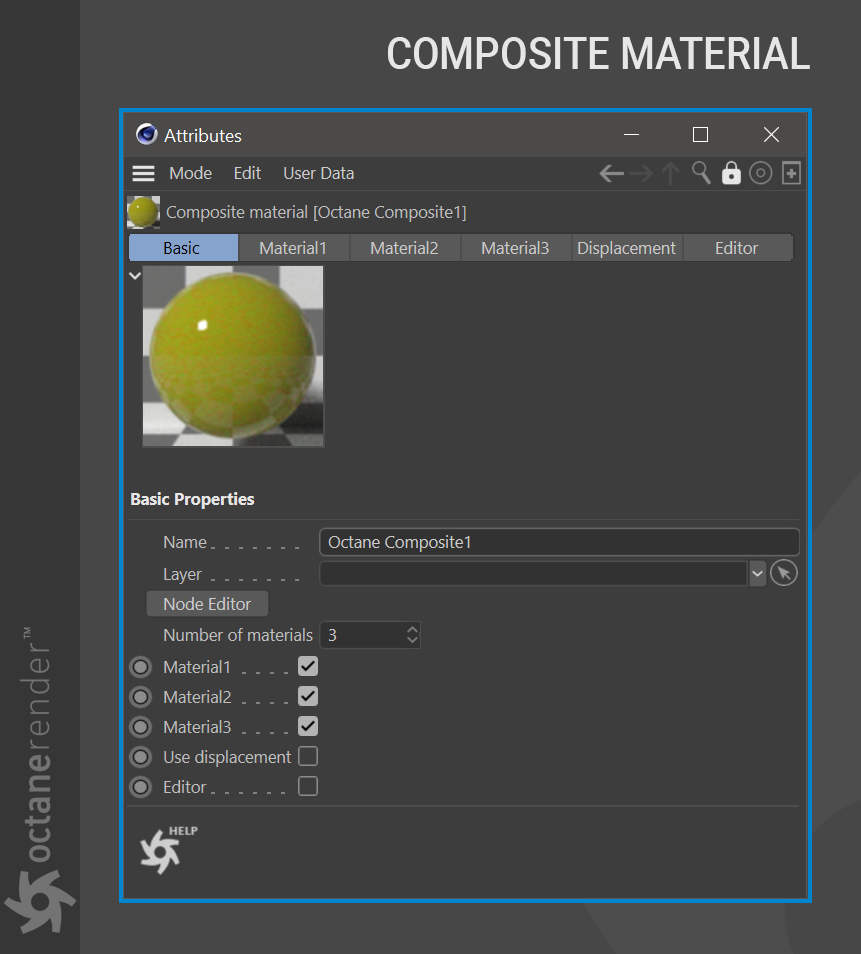
Task: Switch to the Material2 tab
Action: tap(405, 248)
